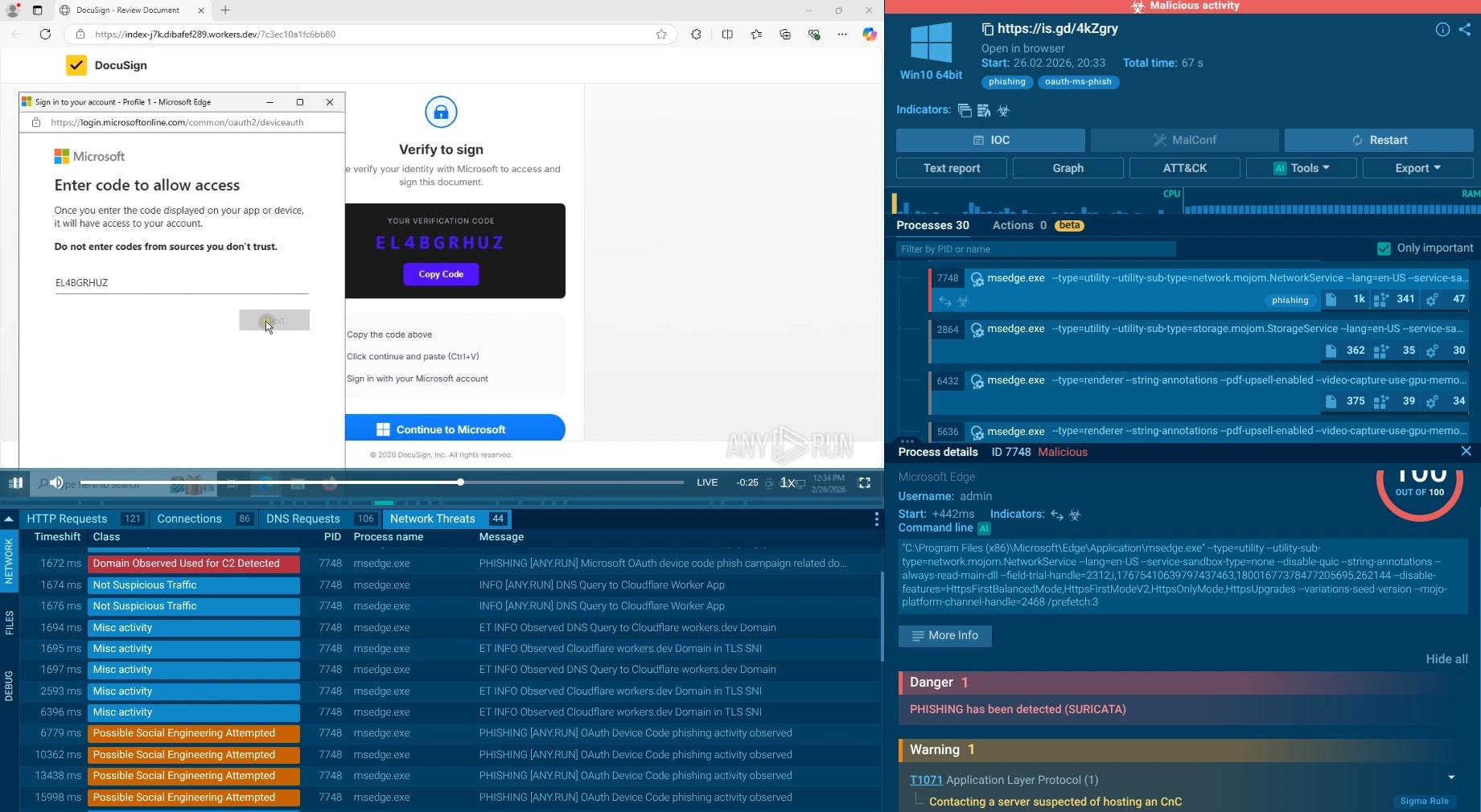Copy the is.gd URL using copy icon
This screenshot has width=1481, height=812.
[x=987, y=30]
